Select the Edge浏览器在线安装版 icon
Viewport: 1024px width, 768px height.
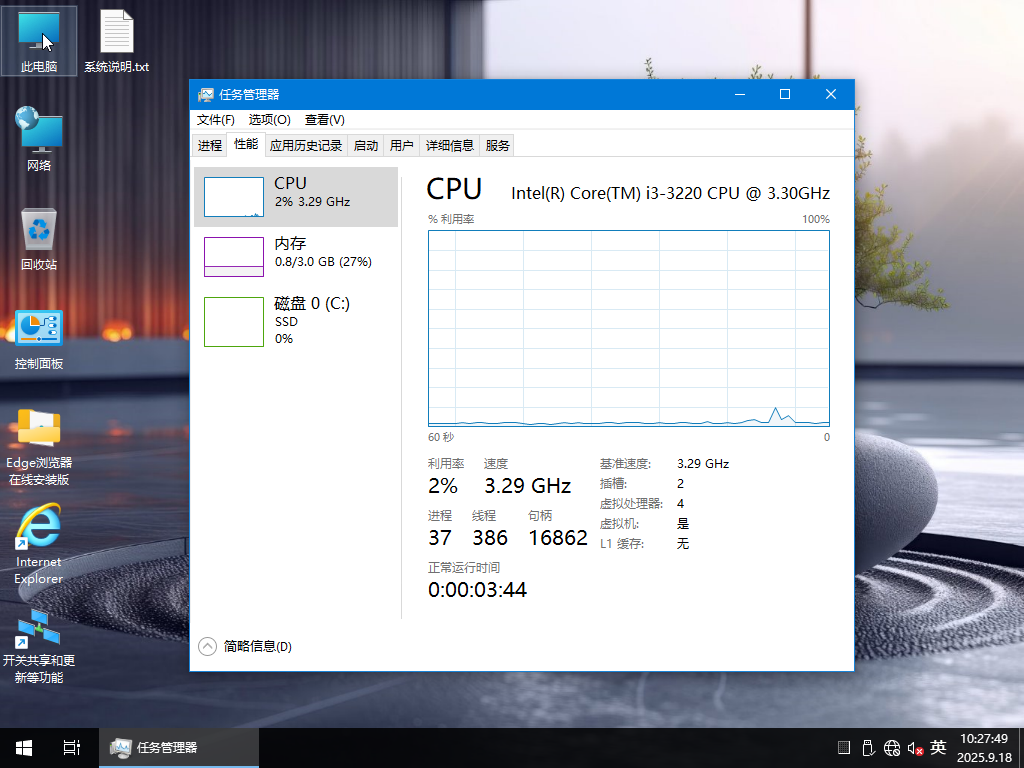coord(39,447)
